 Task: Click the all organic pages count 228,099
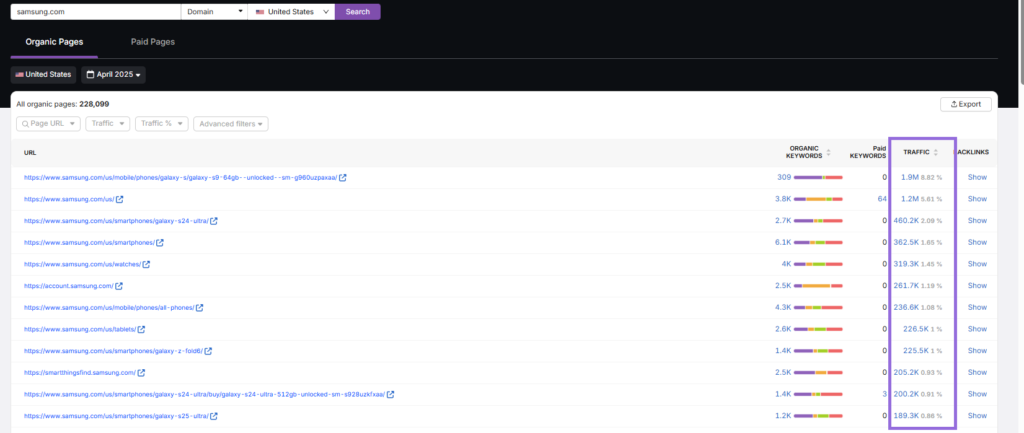(94, 104)
